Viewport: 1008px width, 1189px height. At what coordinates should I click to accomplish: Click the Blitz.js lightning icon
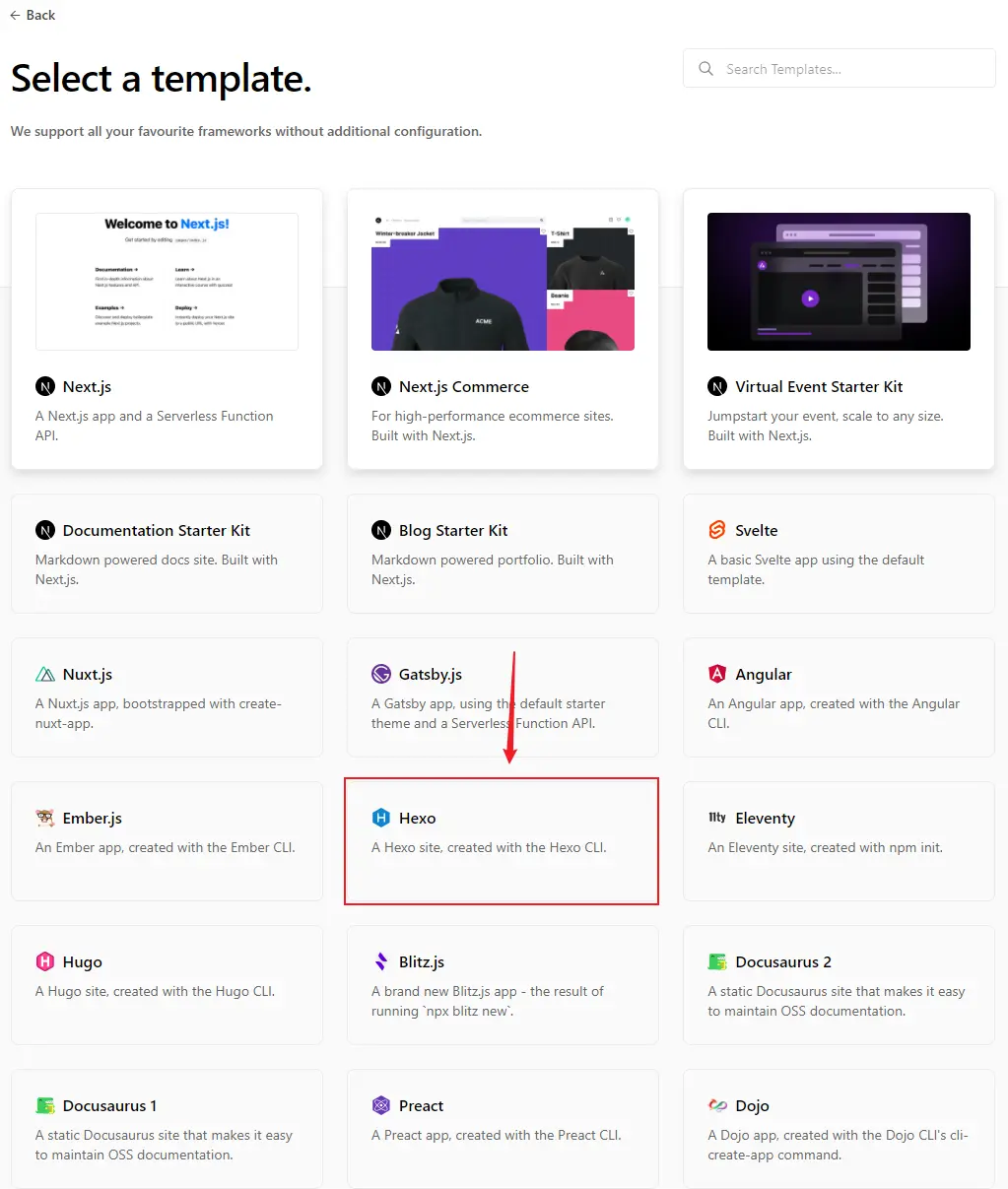click(x=381, y=961)
